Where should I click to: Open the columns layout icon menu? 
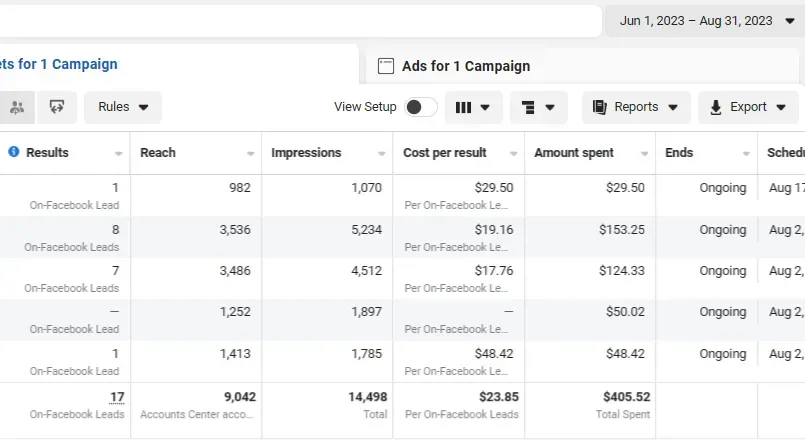point(473,107)
